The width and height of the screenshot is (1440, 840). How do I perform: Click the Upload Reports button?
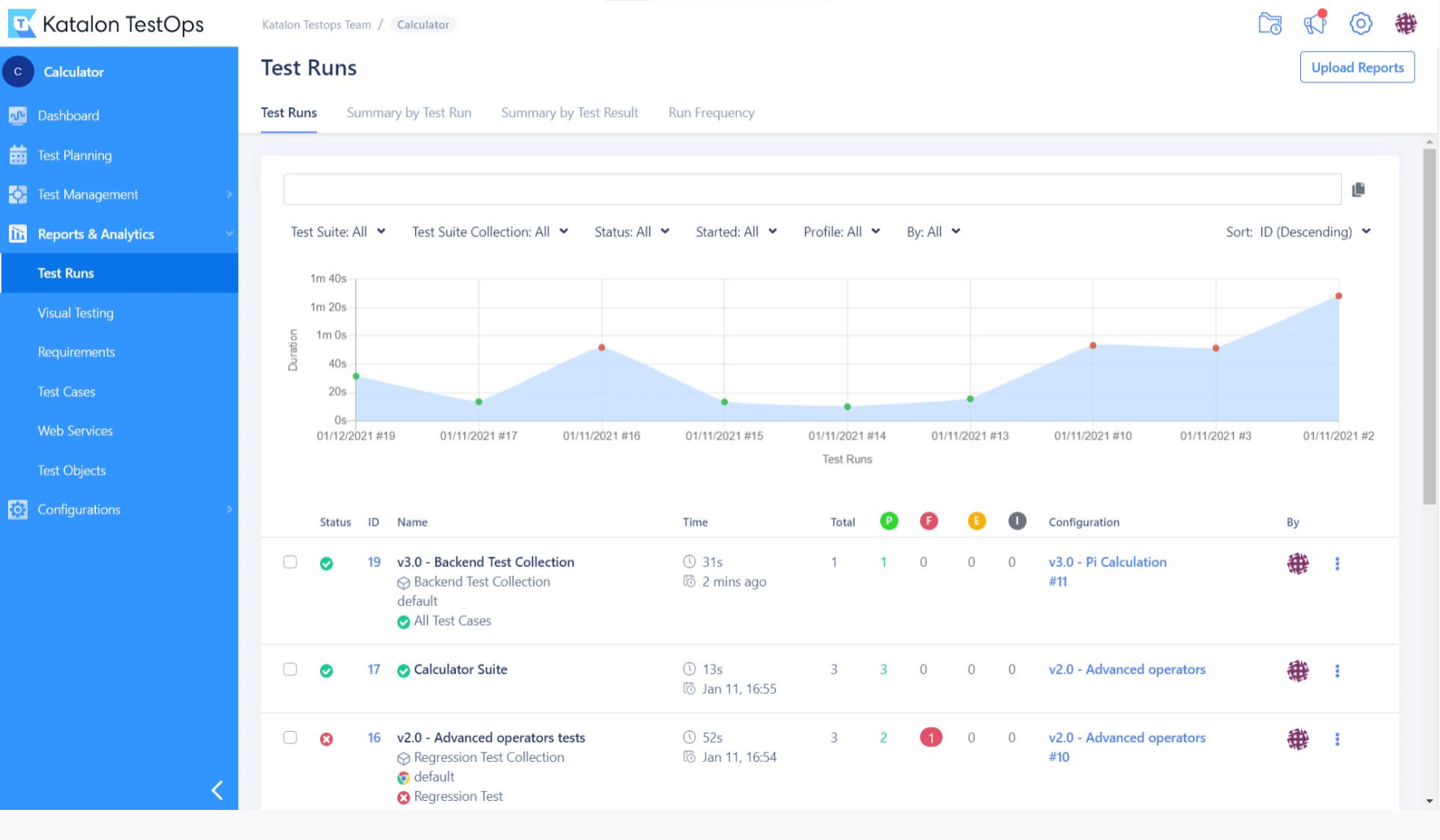pyautogui.click(x=1357, y=67)
